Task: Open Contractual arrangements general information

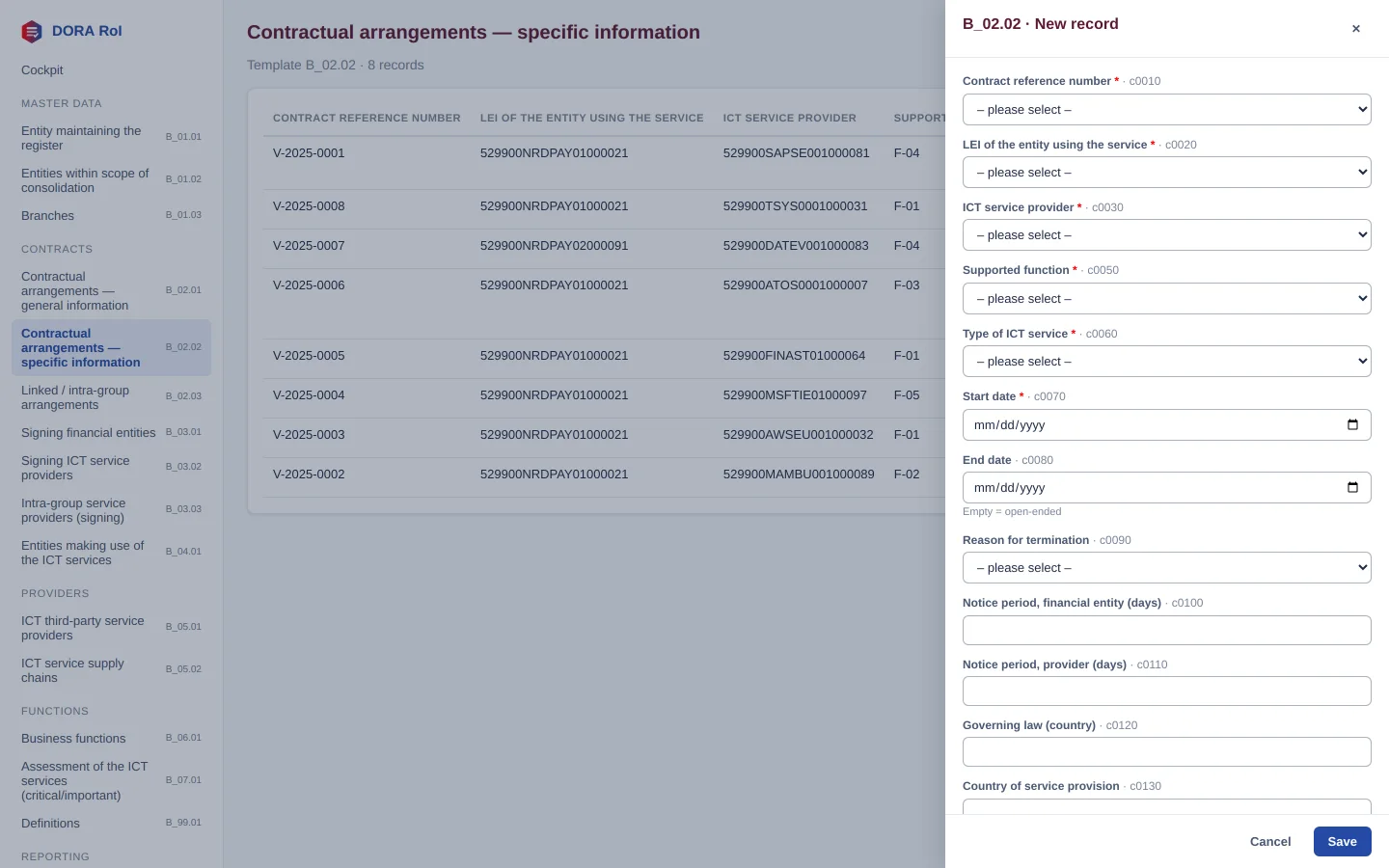Action: 111,291
